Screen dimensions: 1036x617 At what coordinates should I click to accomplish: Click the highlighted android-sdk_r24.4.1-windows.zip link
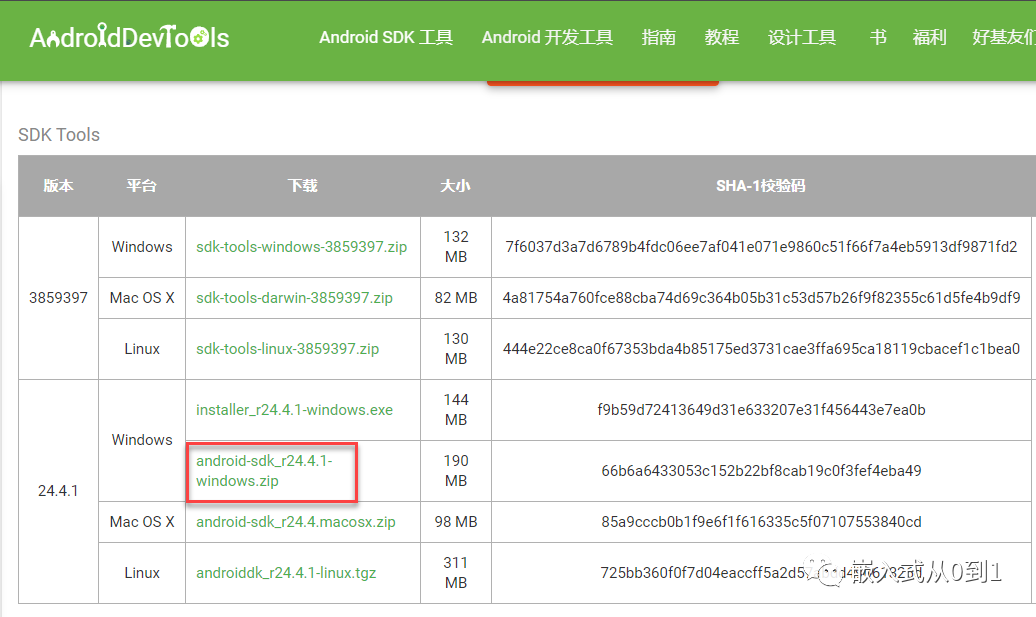pyautogui.click(x=264, y=471)
